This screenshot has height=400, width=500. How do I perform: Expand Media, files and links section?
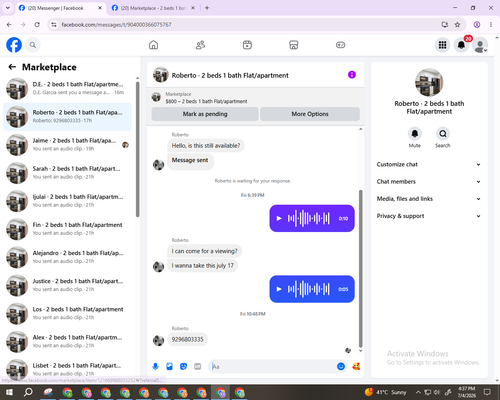pos(429,199)
